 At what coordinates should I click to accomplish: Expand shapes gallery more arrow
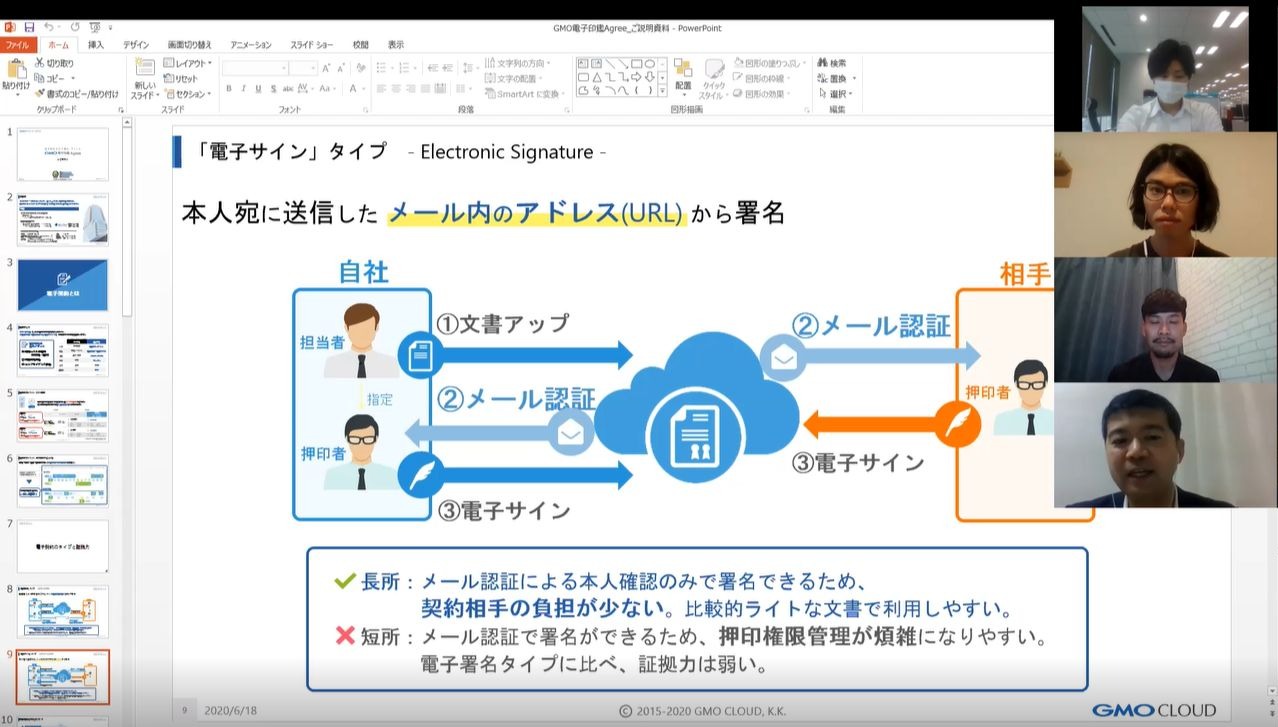(662, 90)
